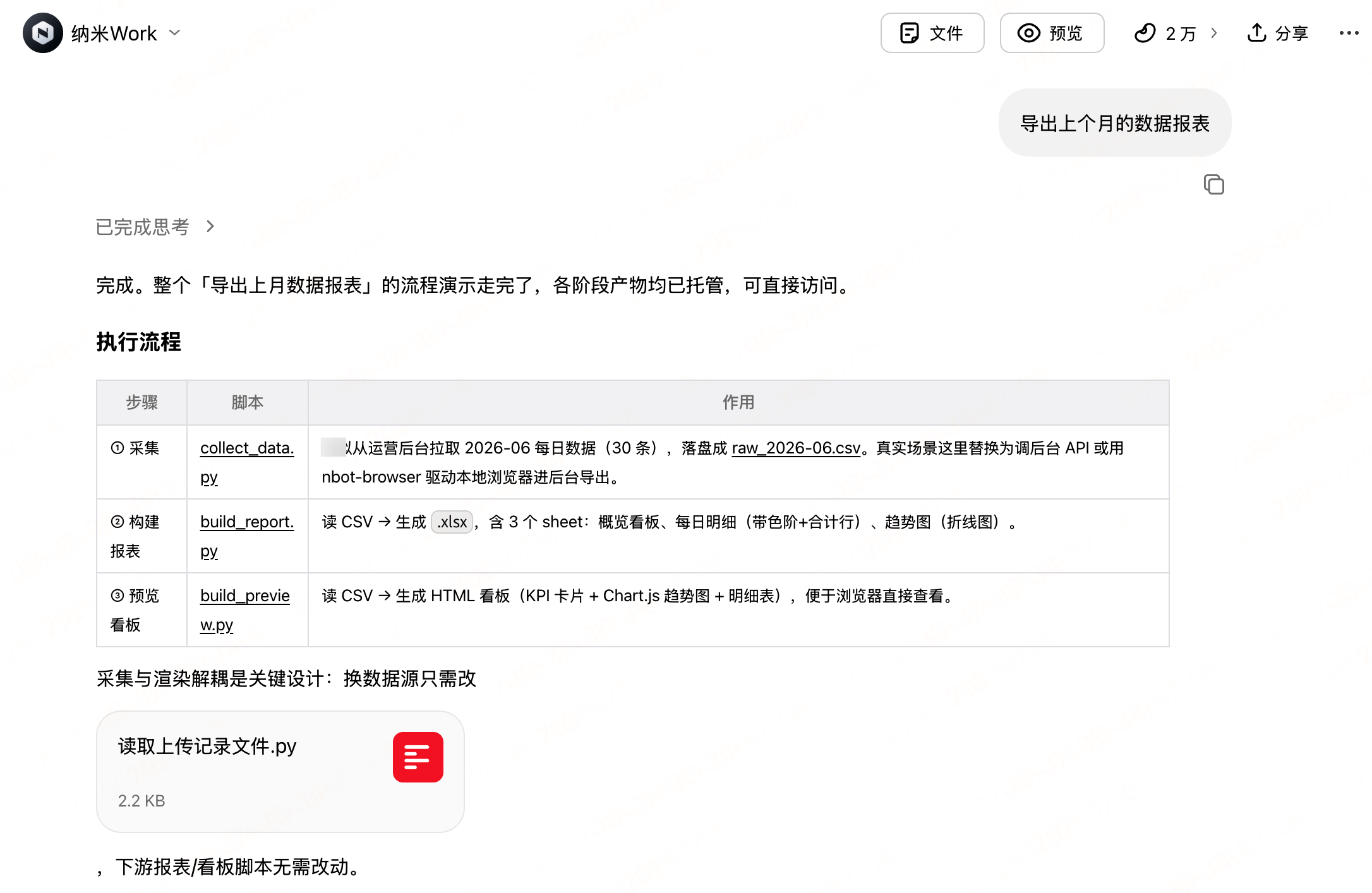The image size is (1372, 893).
Task: Open the raw_2026-06.csv file link
Action: [796, 448]
